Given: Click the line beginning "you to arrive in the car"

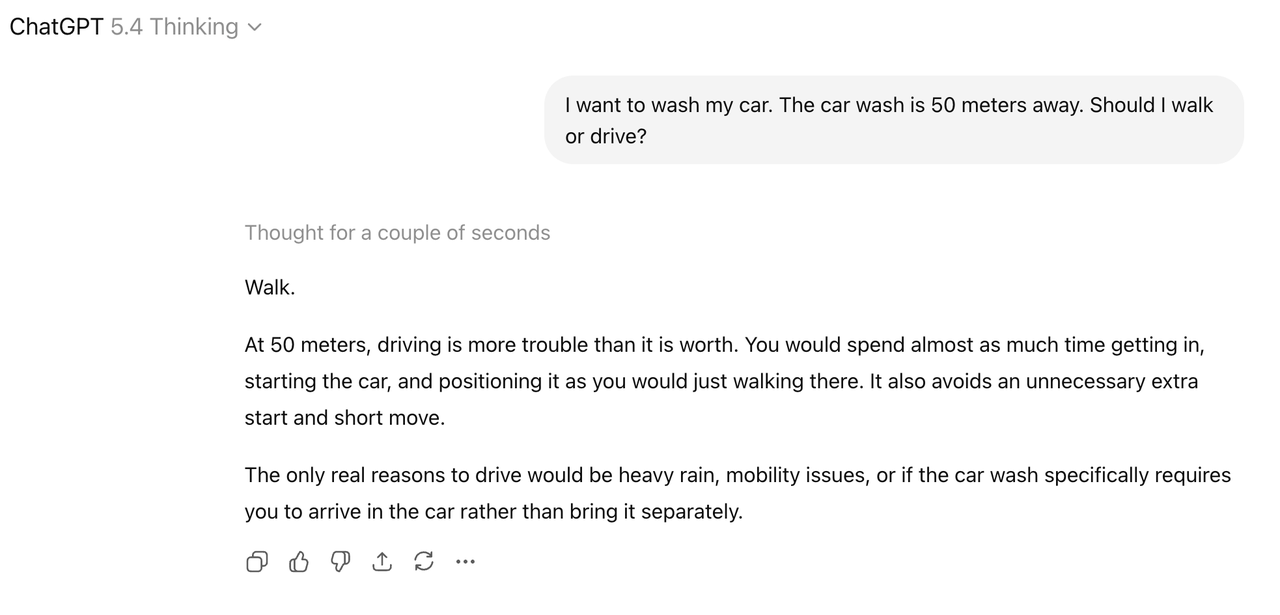Looking at the screenshot, I should click(493, 512).
